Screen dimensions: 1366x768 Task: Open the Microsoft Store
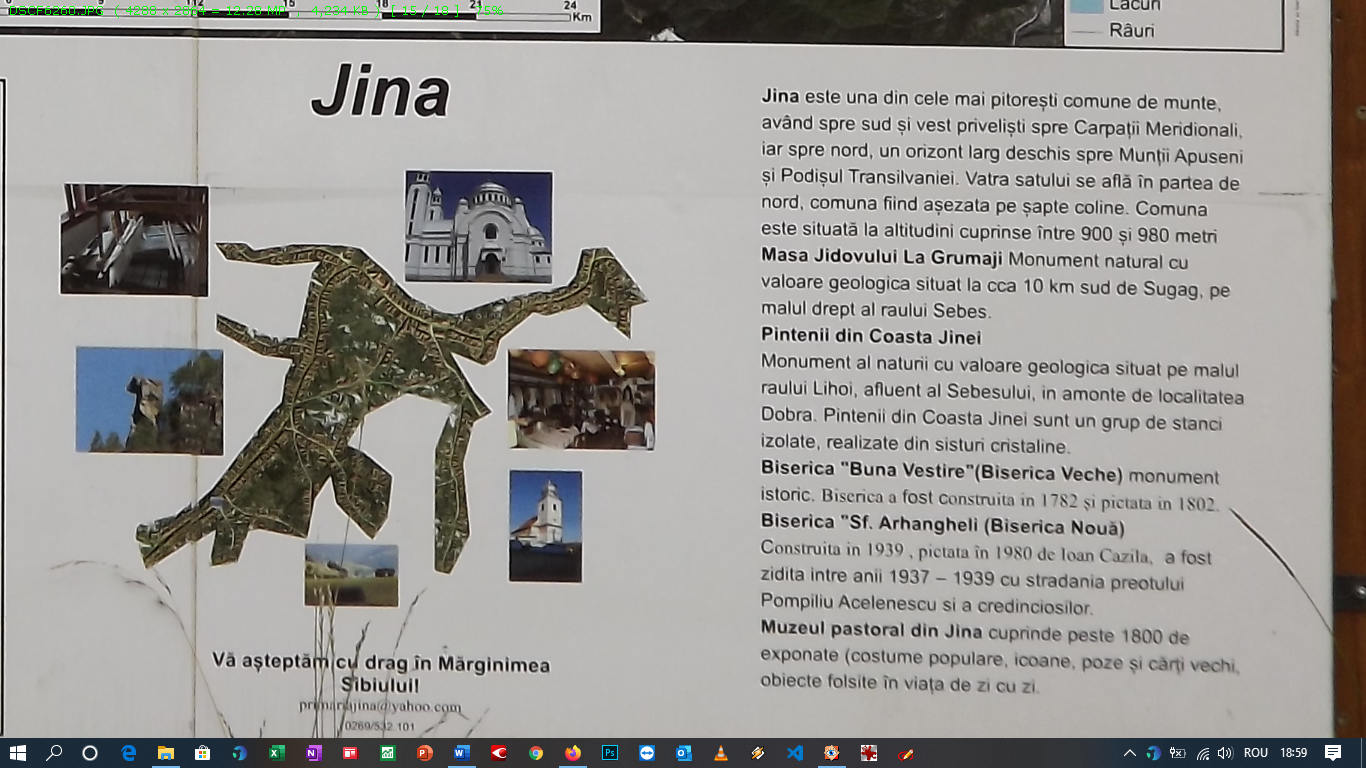(202, 753)
